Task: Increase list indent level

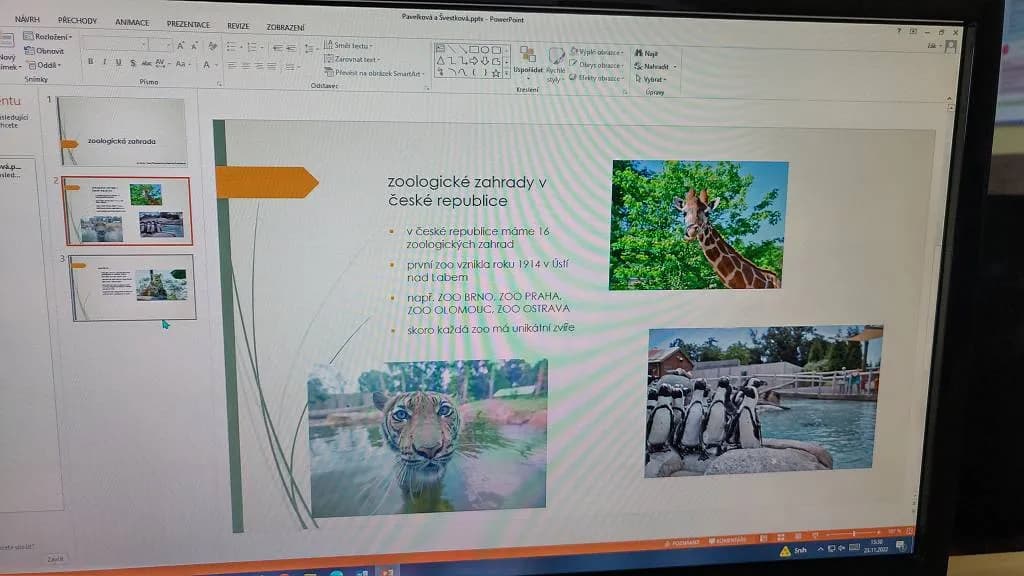Action: tap(291, 49)
